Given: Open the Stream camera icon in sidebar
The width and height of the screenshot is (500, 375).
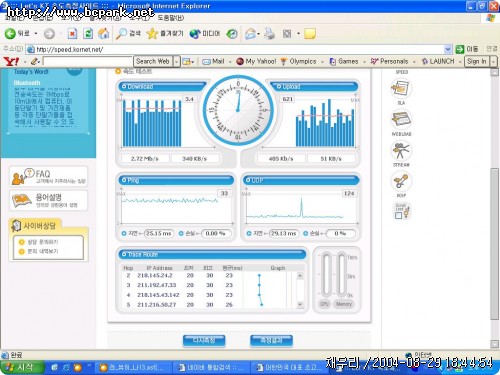Looking at the screenshot, I should pos(401,151).
